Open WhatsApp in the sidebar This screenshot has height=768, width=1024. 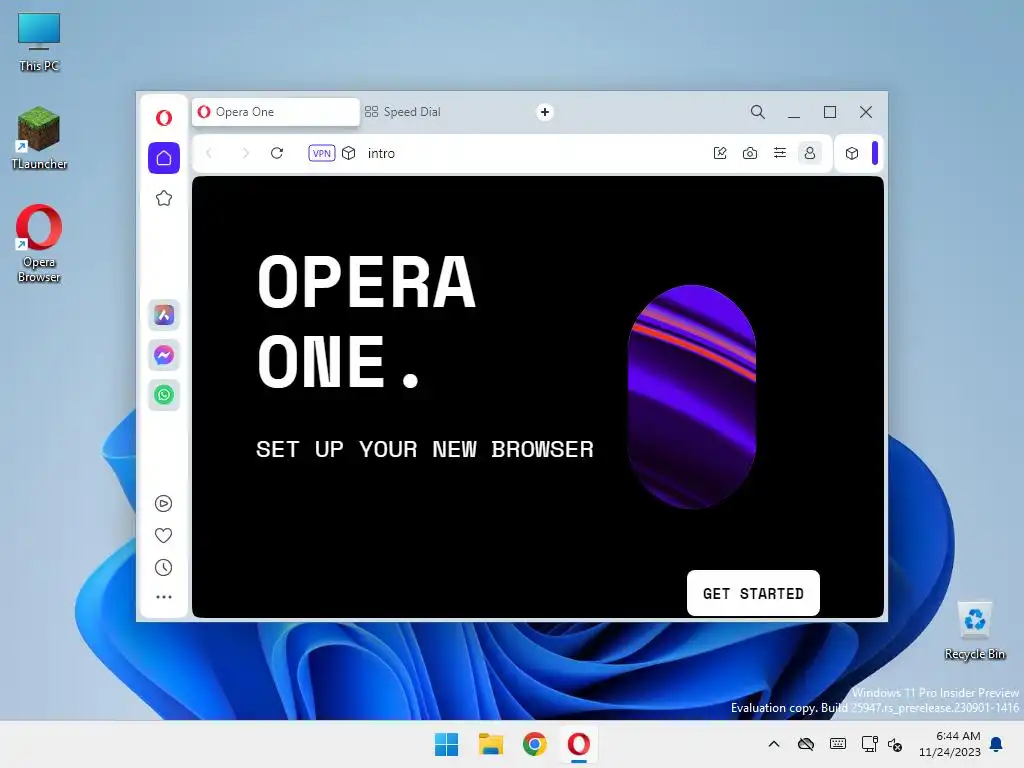164,394
